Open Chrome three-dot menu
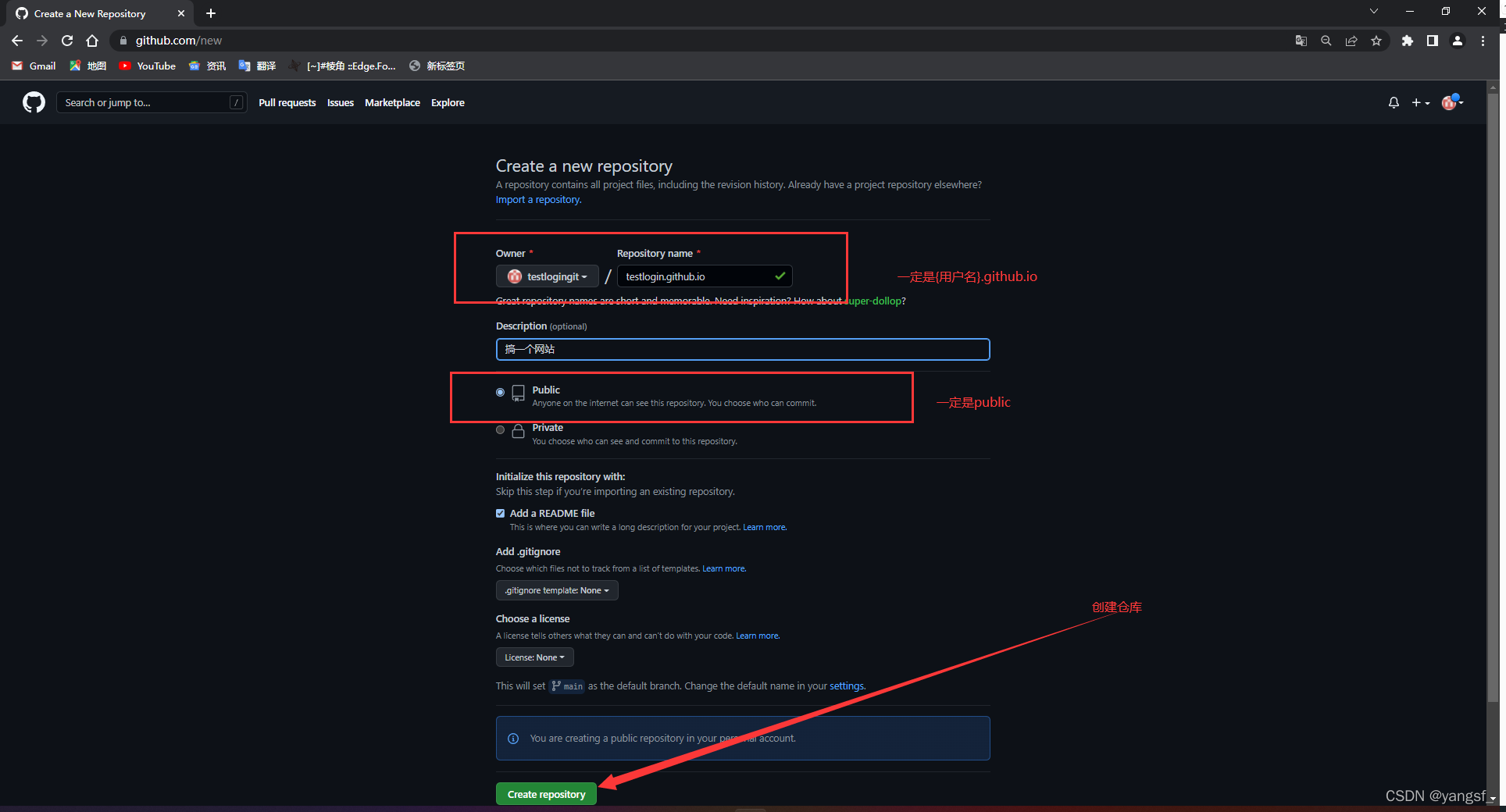 (1483, 41)
